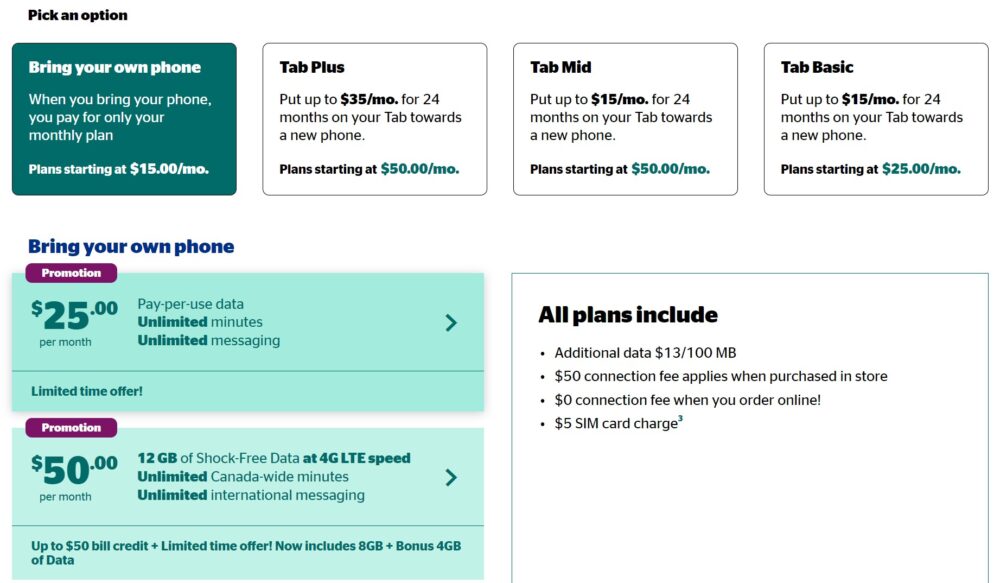Click the Promotion badge on the $25 plan

coord(70,272)
